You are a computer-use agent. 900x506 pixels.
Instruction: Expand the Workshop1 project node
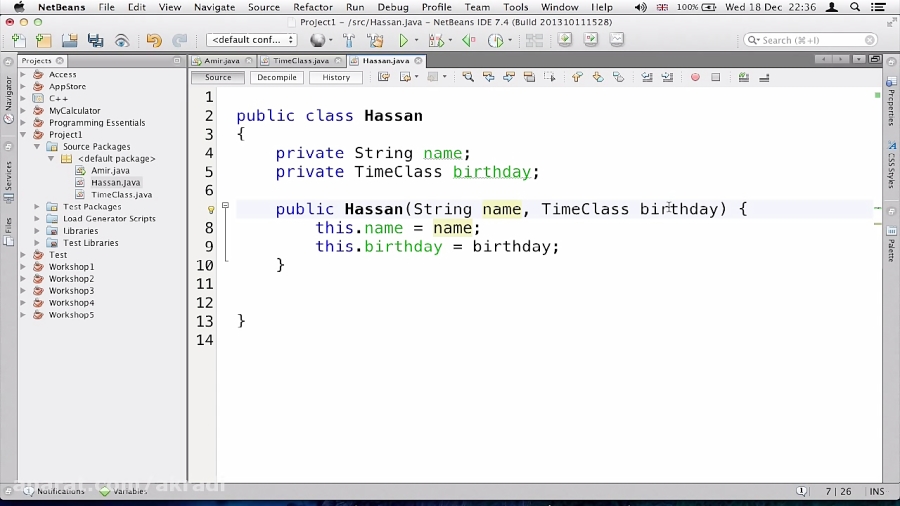click(x=24, y=267)
